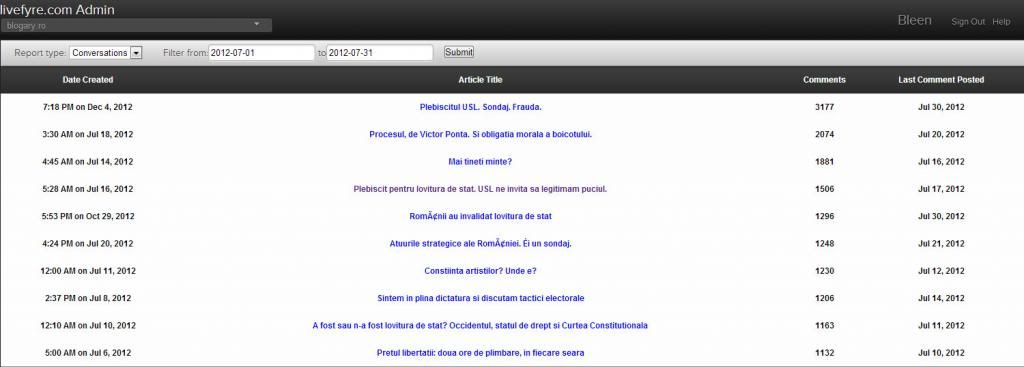Sort by Date Created column header
The width and height of the screenshot is (1024, 367).
(x=88, y=80)
